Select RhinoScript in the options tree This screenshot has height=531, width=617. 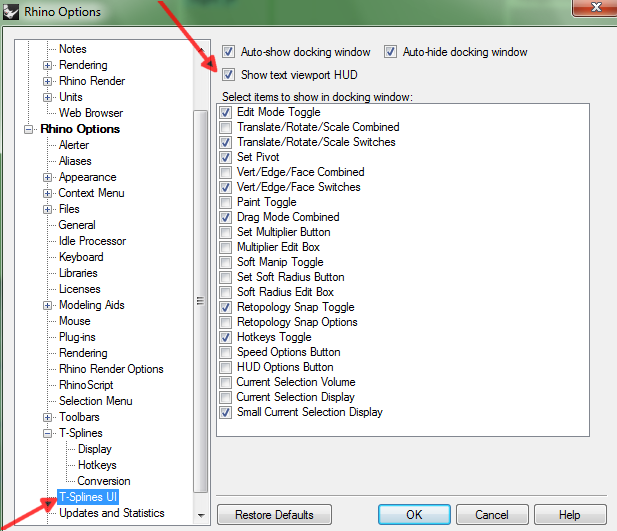click(x=86, y=385)
